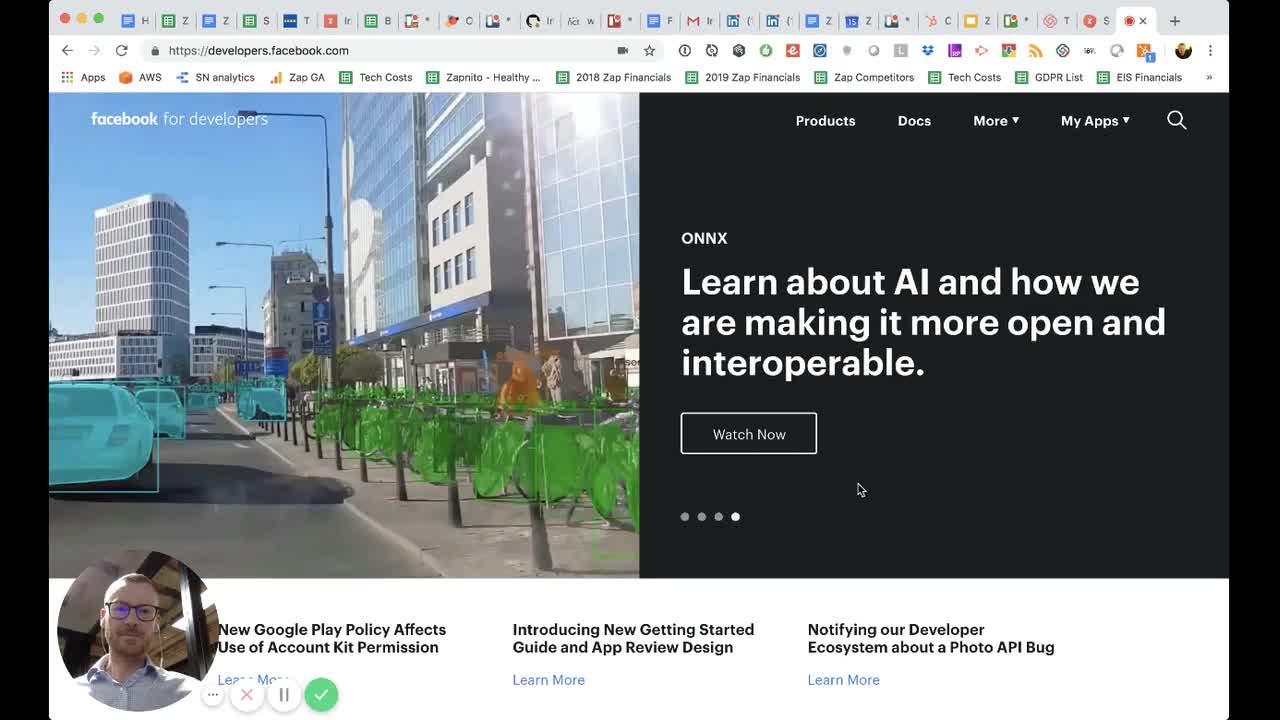The width and height of the screenshot is (1280, 720).
Task: Pause the screen recording
Action: tap(284, 694)
